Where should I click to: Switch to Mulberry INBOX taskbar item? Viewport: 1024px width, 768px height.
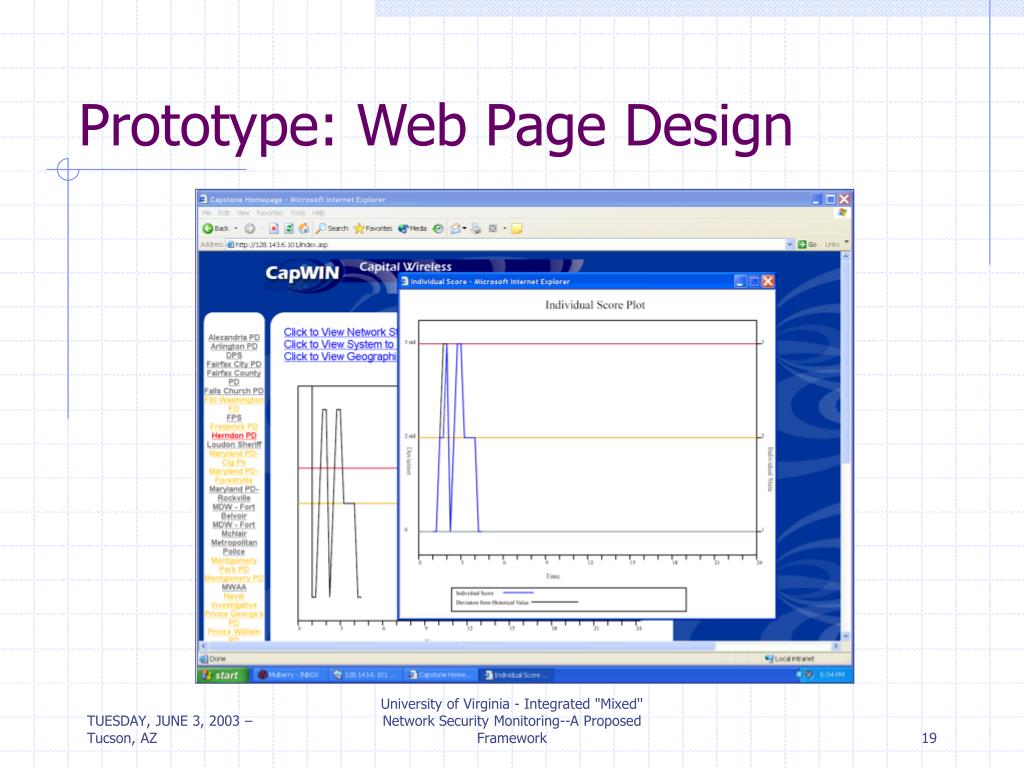click(289, 675)
